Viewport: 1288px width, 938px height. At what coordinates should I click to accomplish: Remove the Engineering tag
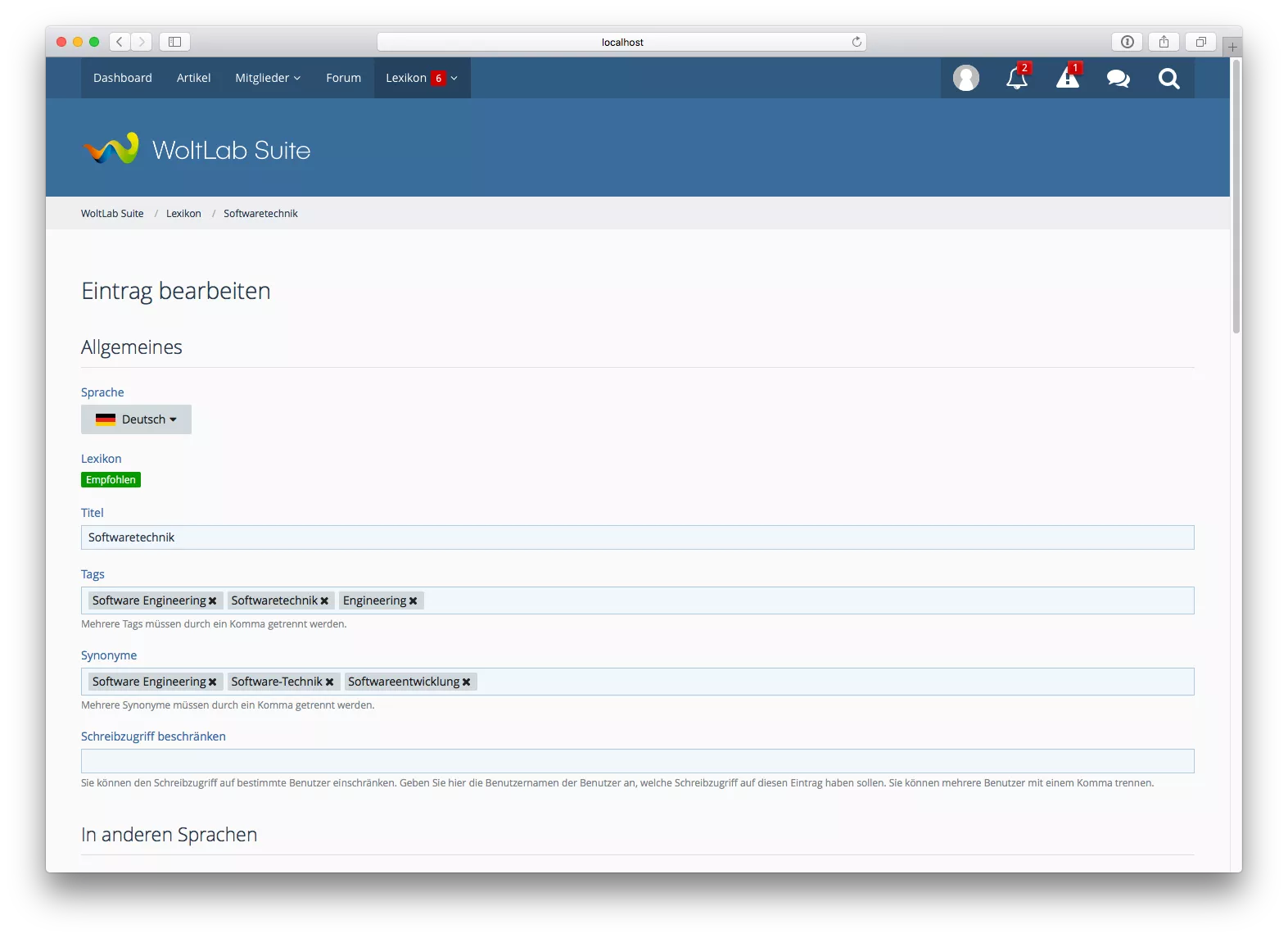pos(413,601)
